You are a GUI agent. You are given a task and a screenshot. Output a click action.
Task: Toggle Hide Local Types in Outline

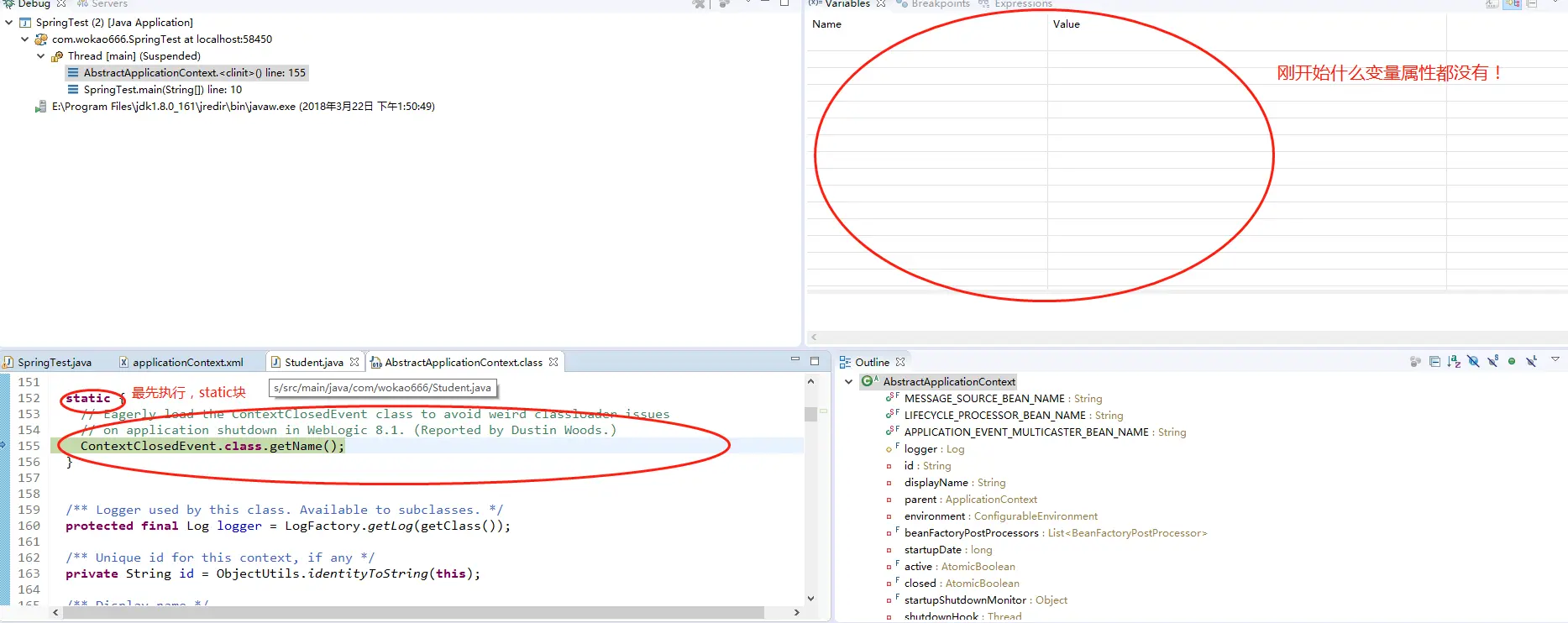point(1531,361)
